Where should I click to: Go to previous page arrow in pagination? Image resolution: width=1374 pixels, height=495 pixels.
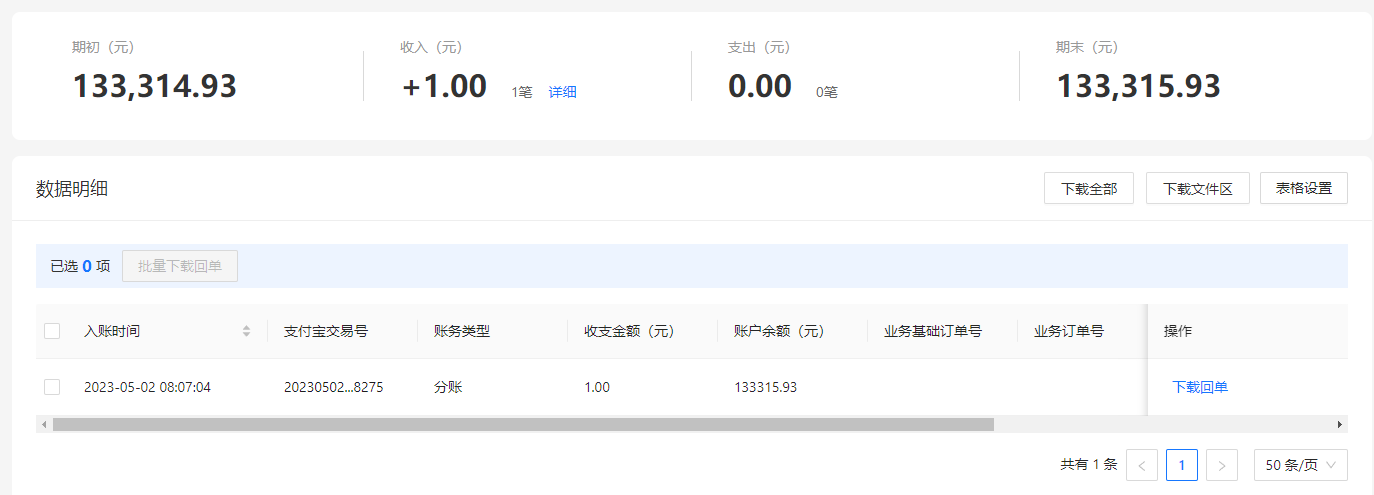(1142, 465)
